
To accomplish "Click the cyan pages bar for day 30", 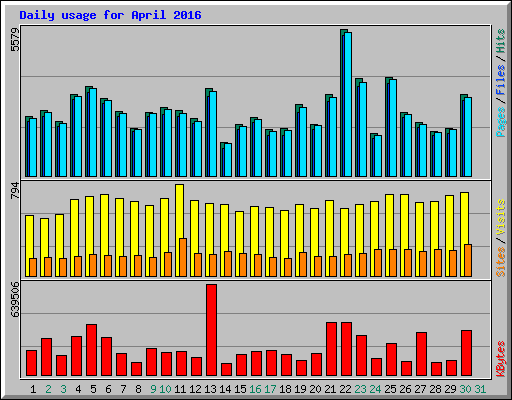I will pyautogui.click(x=468, y=137).
